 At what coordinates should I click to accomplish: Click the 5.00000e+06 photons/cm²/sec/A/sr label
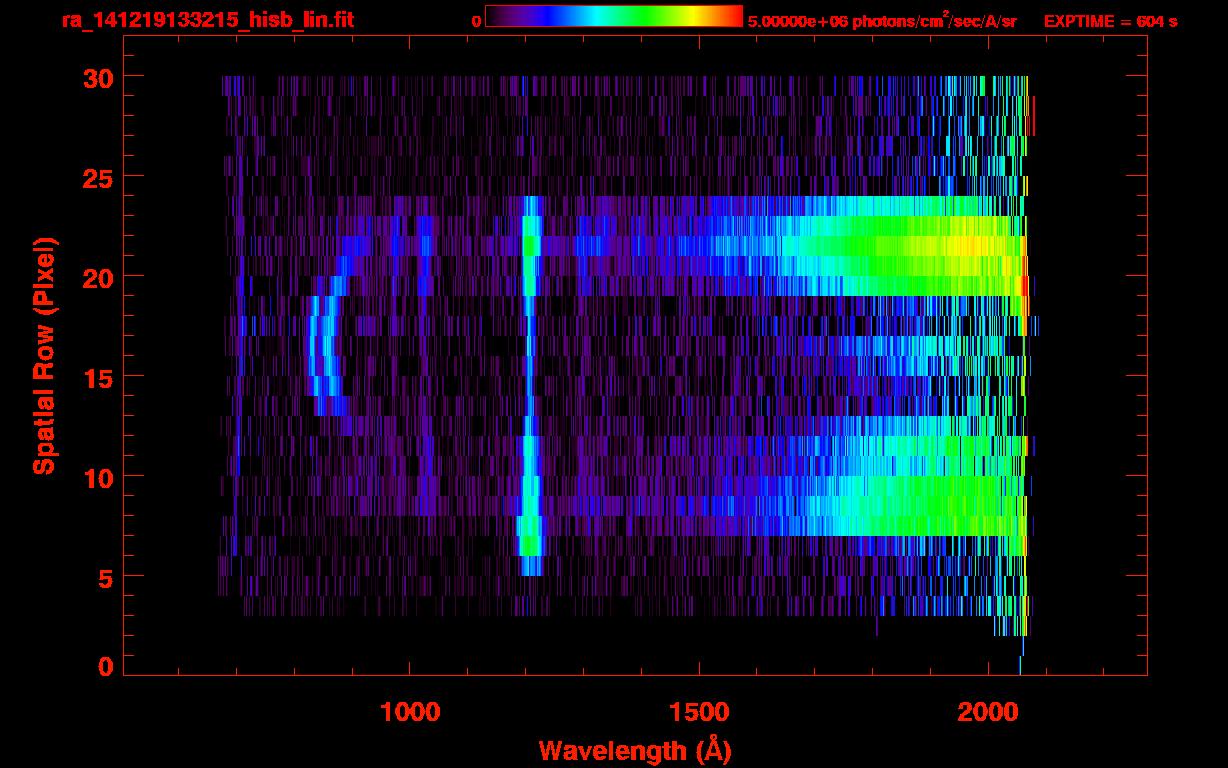click(x=882, y=20)
